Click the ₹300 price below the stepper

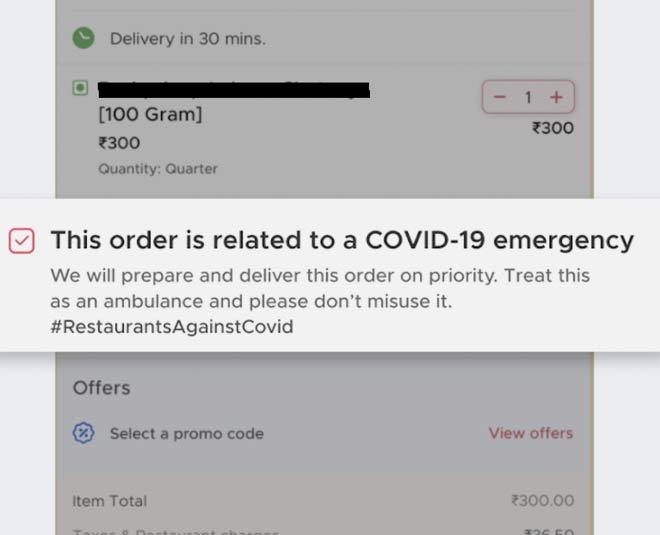tap(553, 128)
